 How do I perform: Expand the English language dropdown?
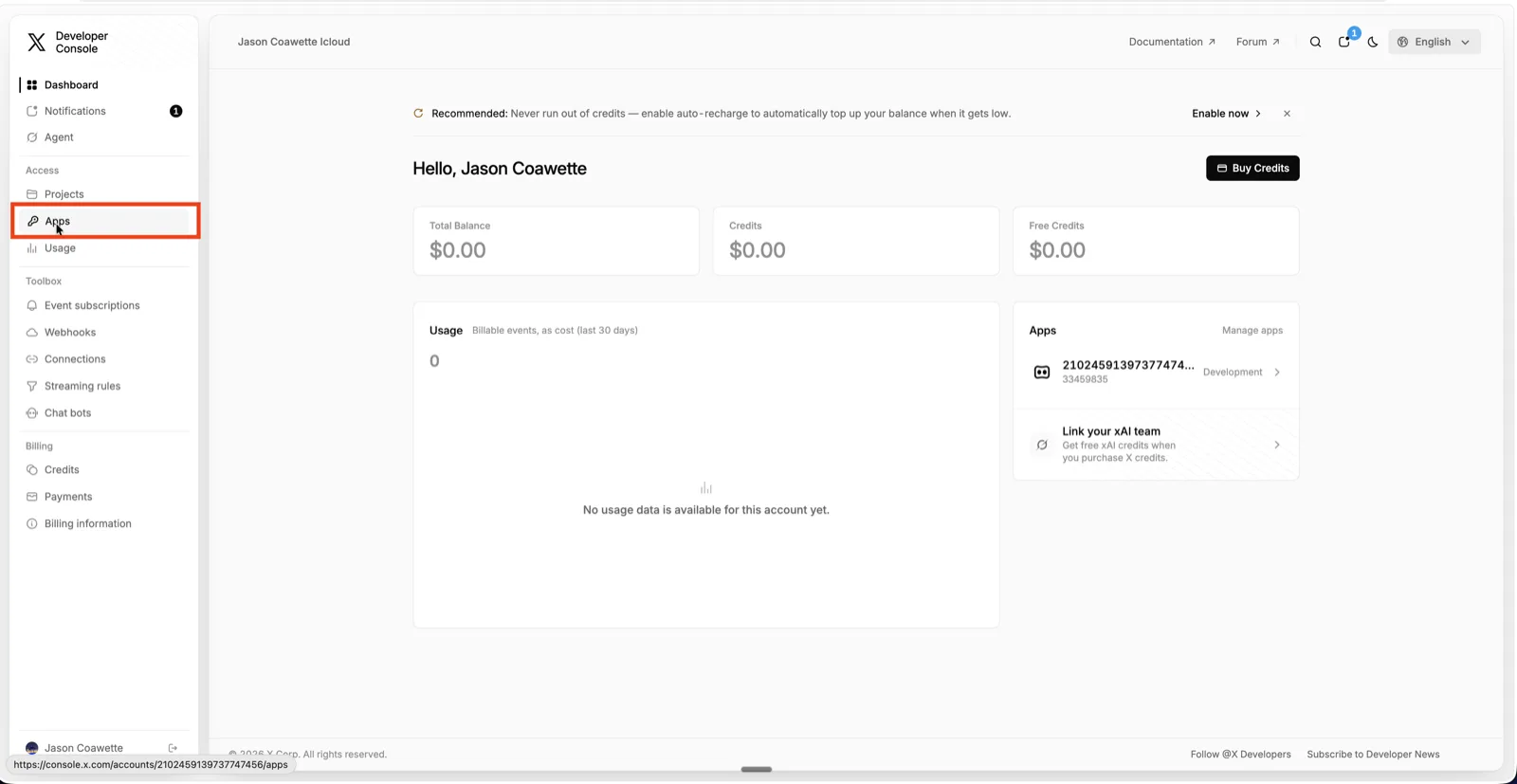pos(1434,42)
